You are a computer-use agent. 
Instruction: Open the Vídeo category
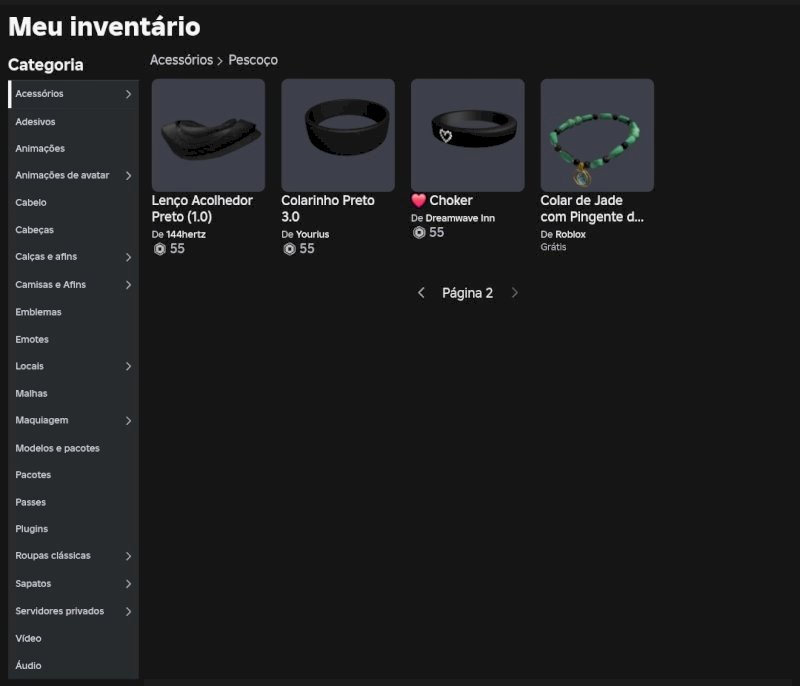73,638
